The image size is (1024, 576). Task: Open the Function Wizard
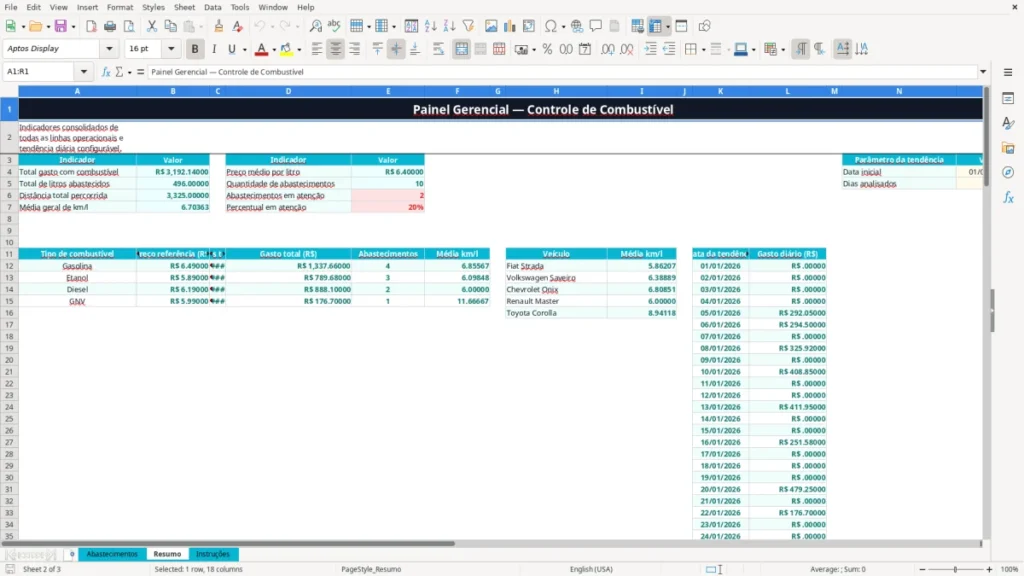tap(106, 72)
